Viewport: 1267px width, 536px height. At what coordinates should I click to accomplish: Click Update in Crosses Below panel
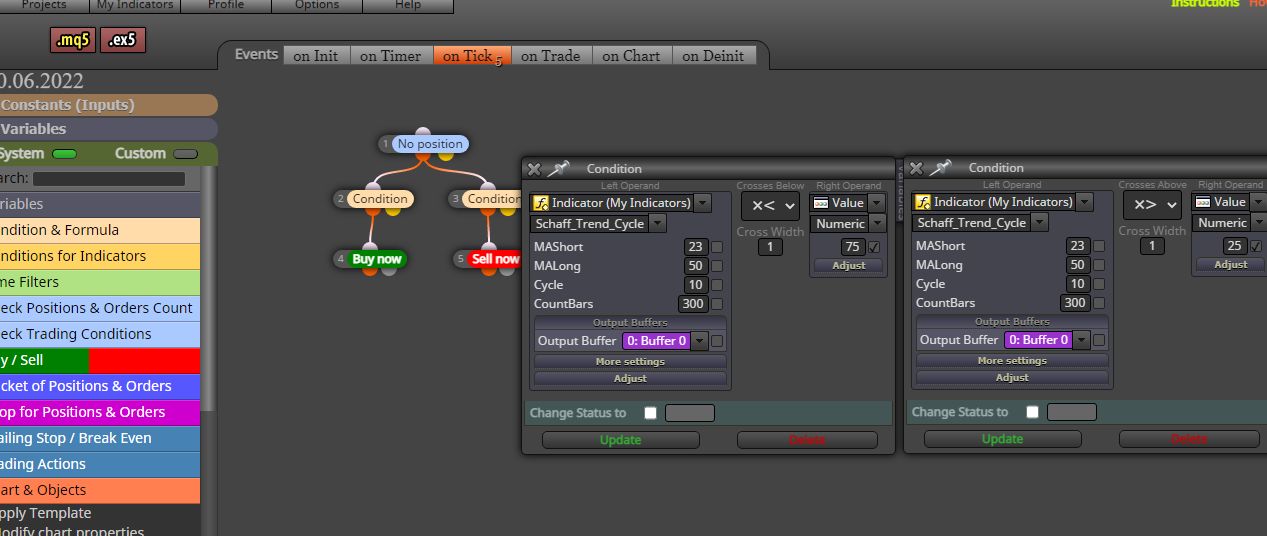621,440
